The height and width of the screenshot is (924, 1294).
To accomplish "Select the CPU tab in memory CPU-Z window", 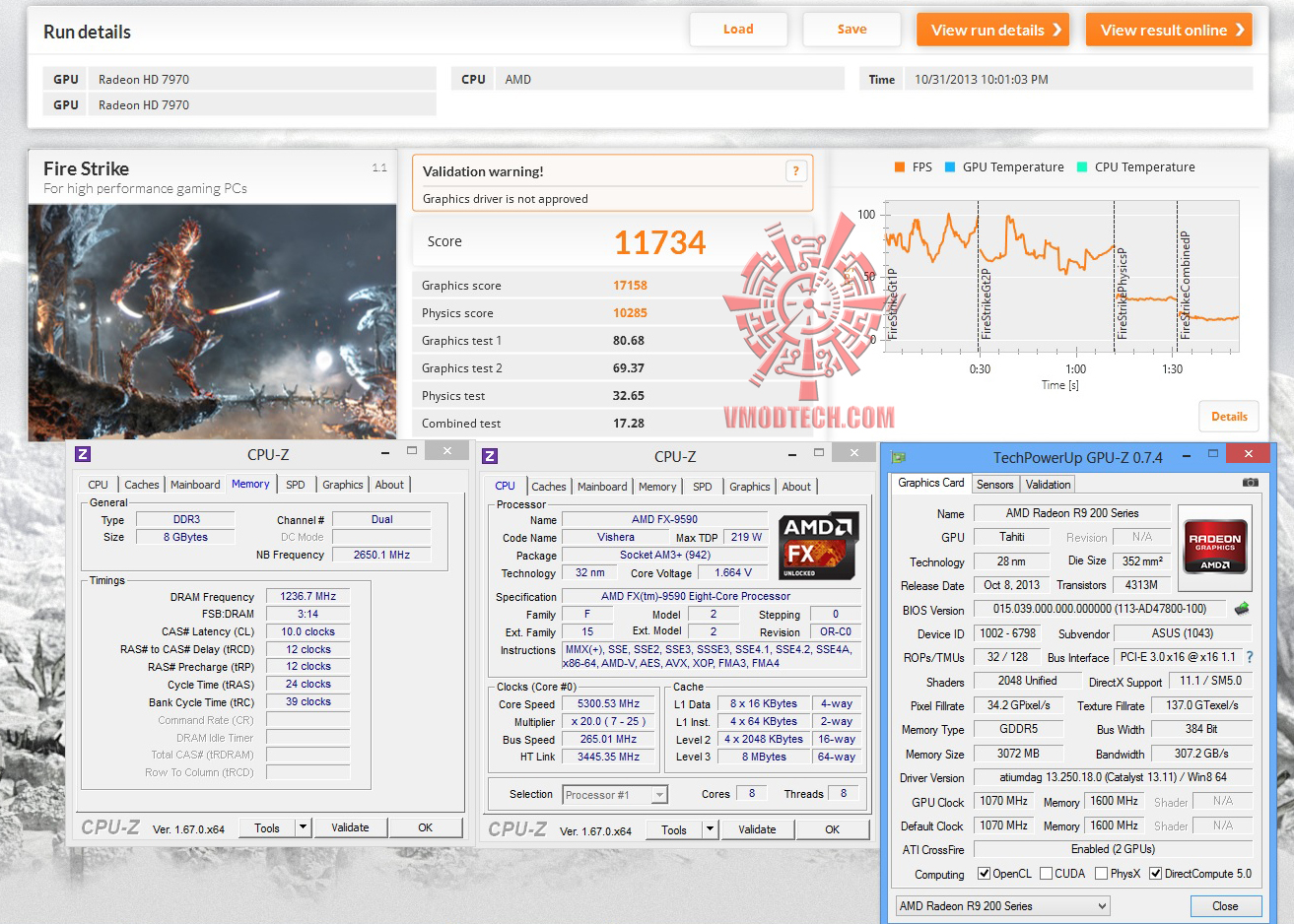I will (99, 485).
